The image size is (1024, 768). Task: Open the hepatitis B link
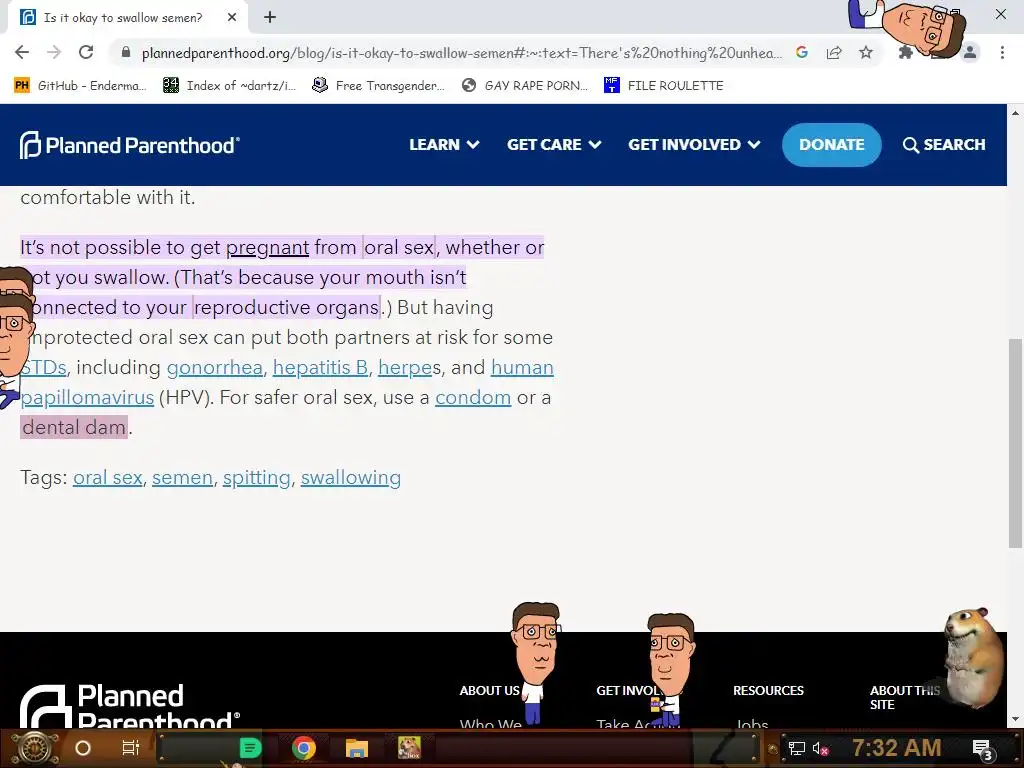[320, 368]
